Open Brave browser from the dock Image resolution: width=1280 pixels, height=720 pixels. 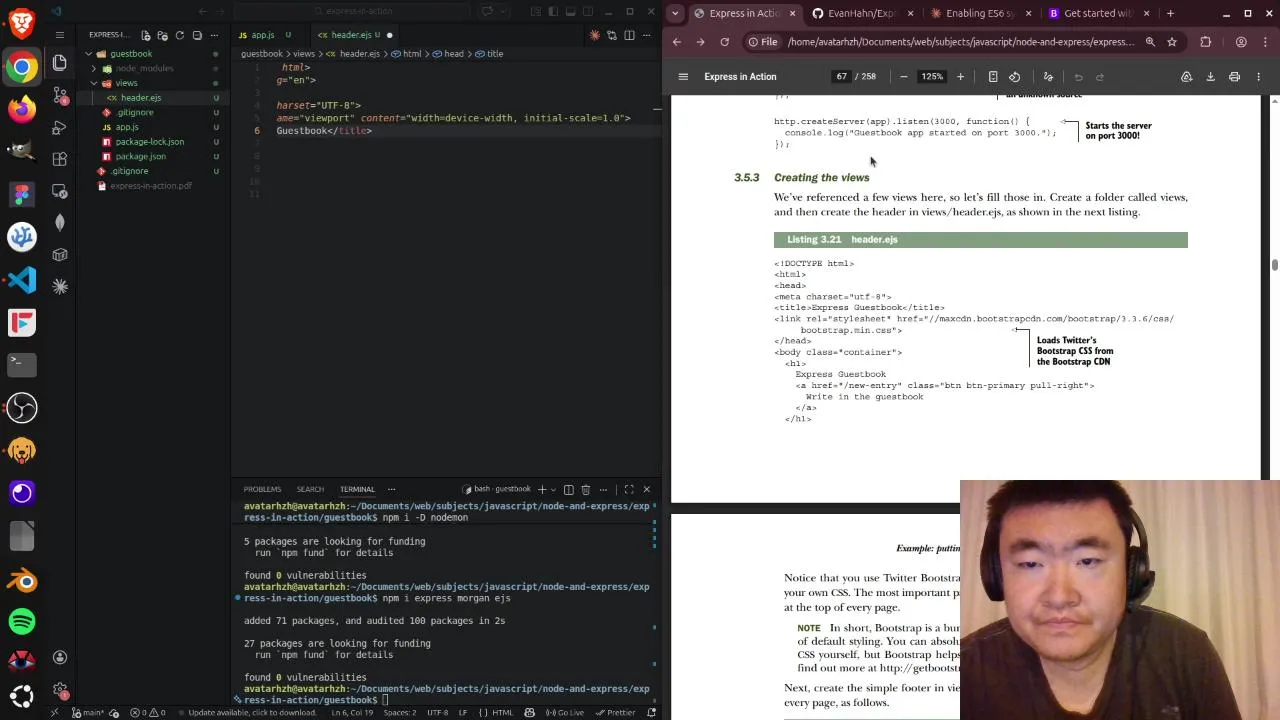pyautogui.click(x=22, y=22)
